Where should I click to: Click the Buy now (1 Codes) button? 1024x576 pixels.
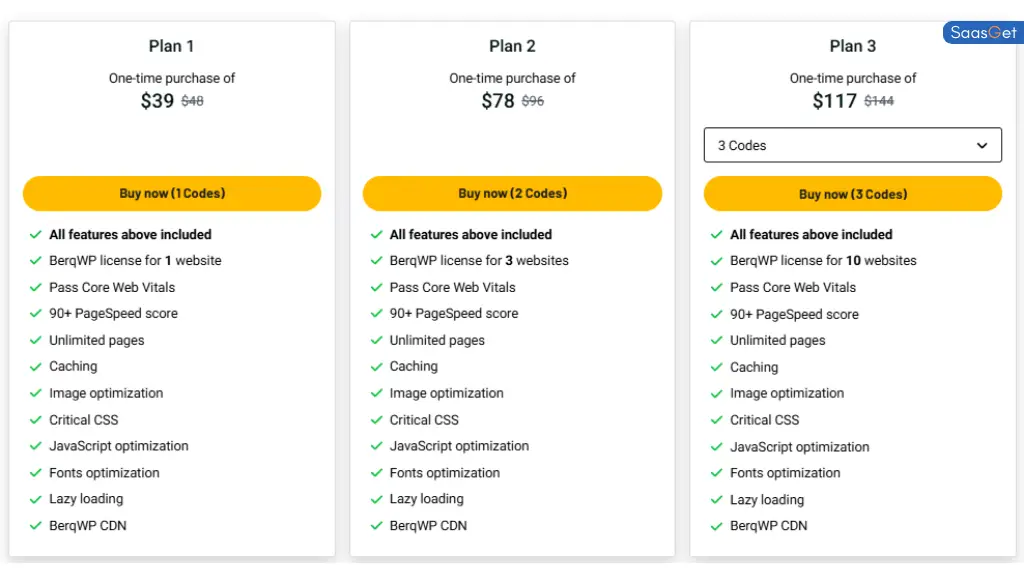(x=172, y=193)
